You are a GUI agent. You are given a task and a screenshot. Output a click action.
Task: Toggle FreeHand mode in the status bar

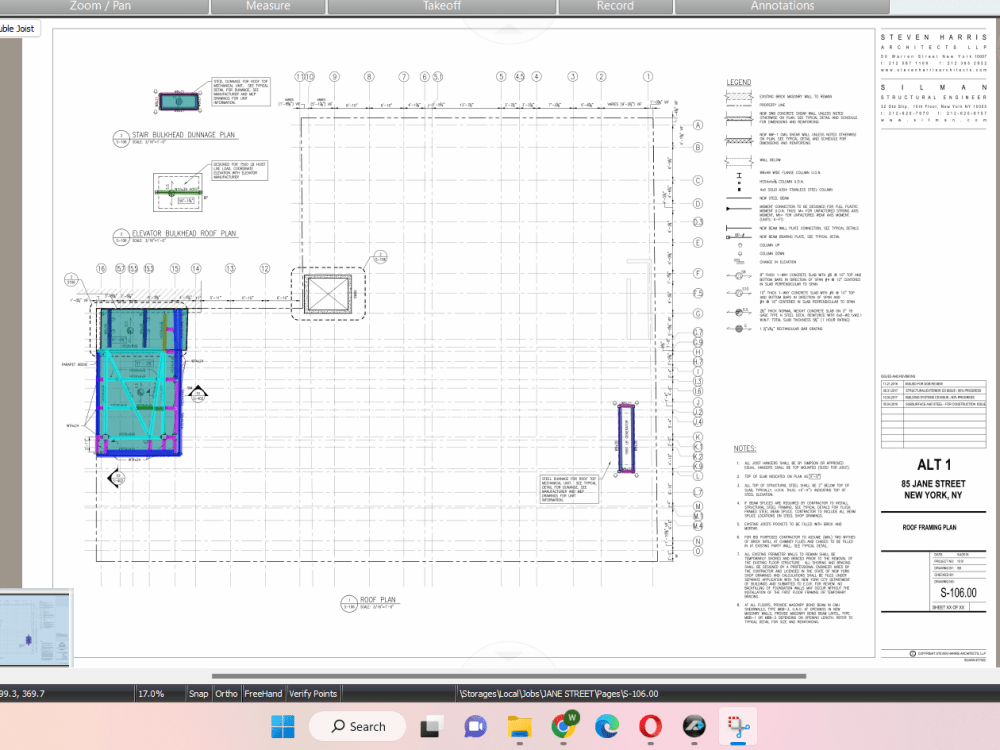point(263,693)
